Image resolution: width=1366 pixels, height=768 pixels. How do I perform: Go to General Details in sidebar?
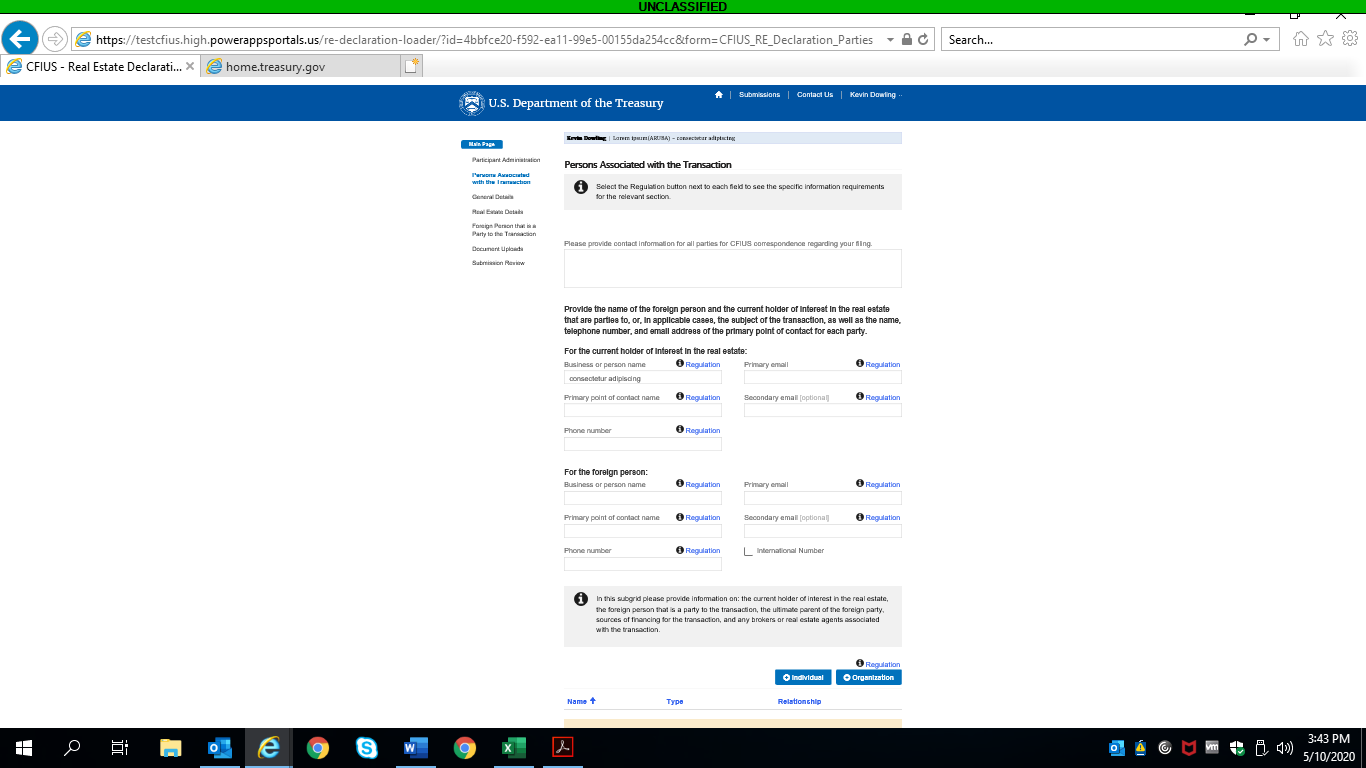click(x=493, y=197)
